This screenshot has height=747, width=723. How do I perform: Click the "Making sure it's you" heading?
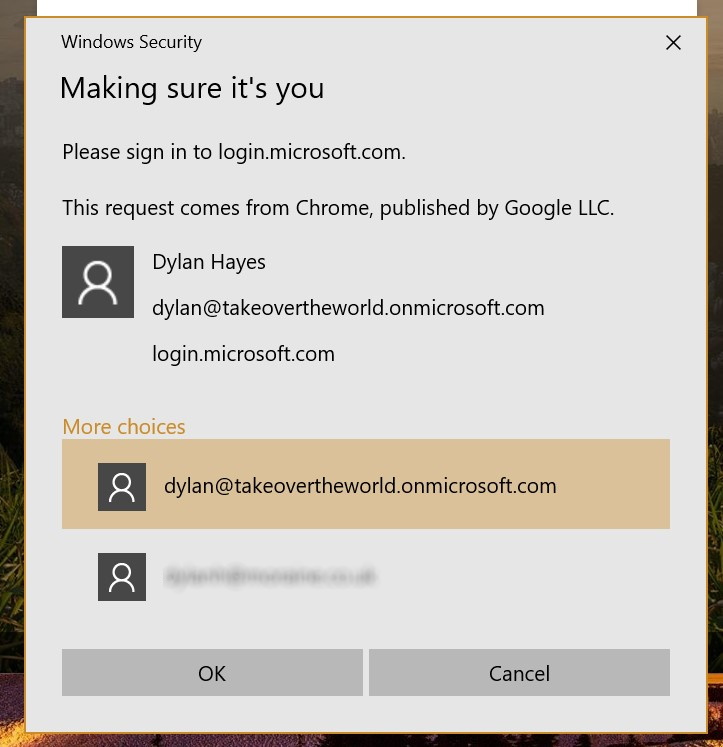click(x=192, y=89)
